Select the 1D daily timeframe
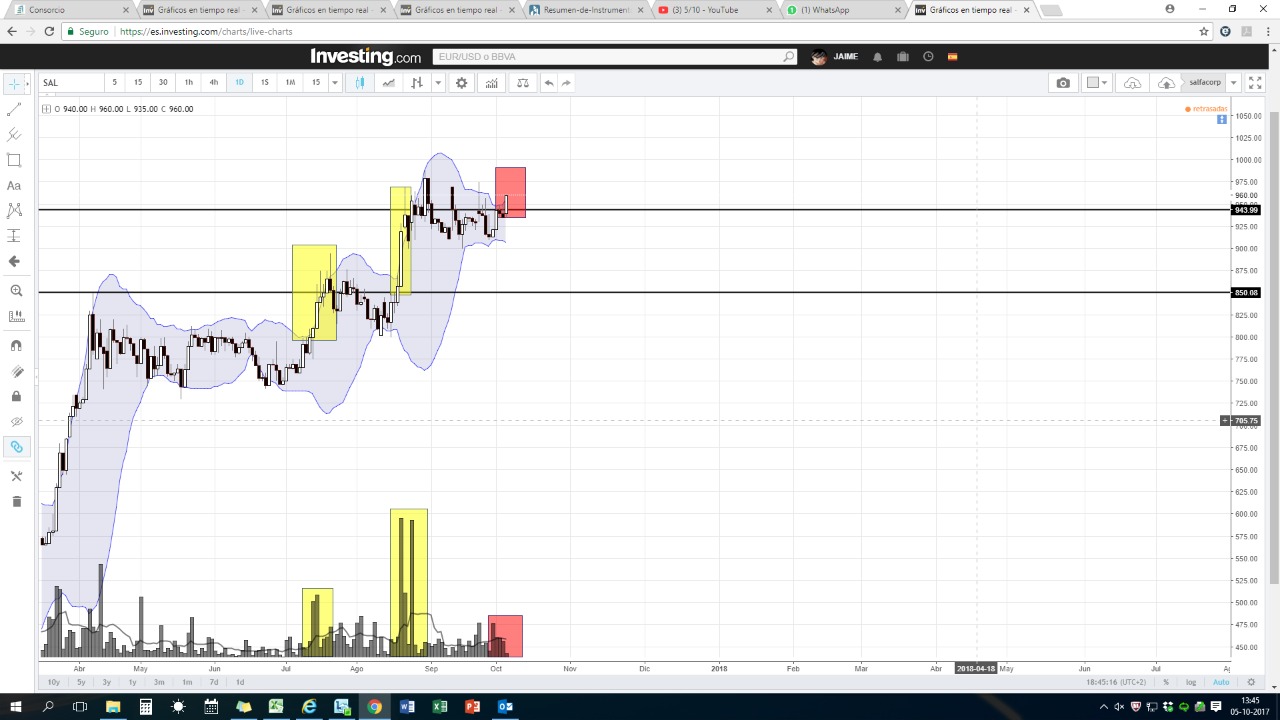 [239, 83]
